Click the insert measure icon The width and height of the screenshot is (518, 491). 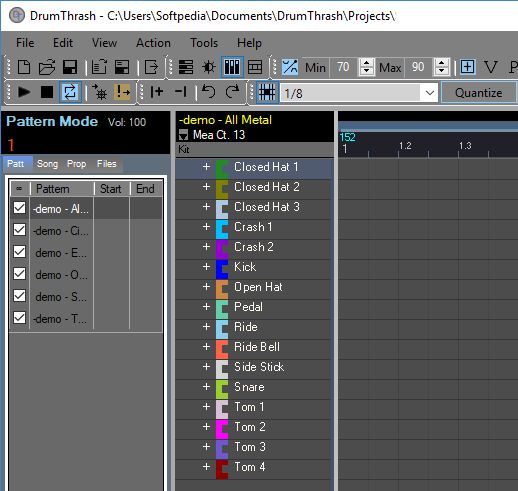click(x=157, y=92)
